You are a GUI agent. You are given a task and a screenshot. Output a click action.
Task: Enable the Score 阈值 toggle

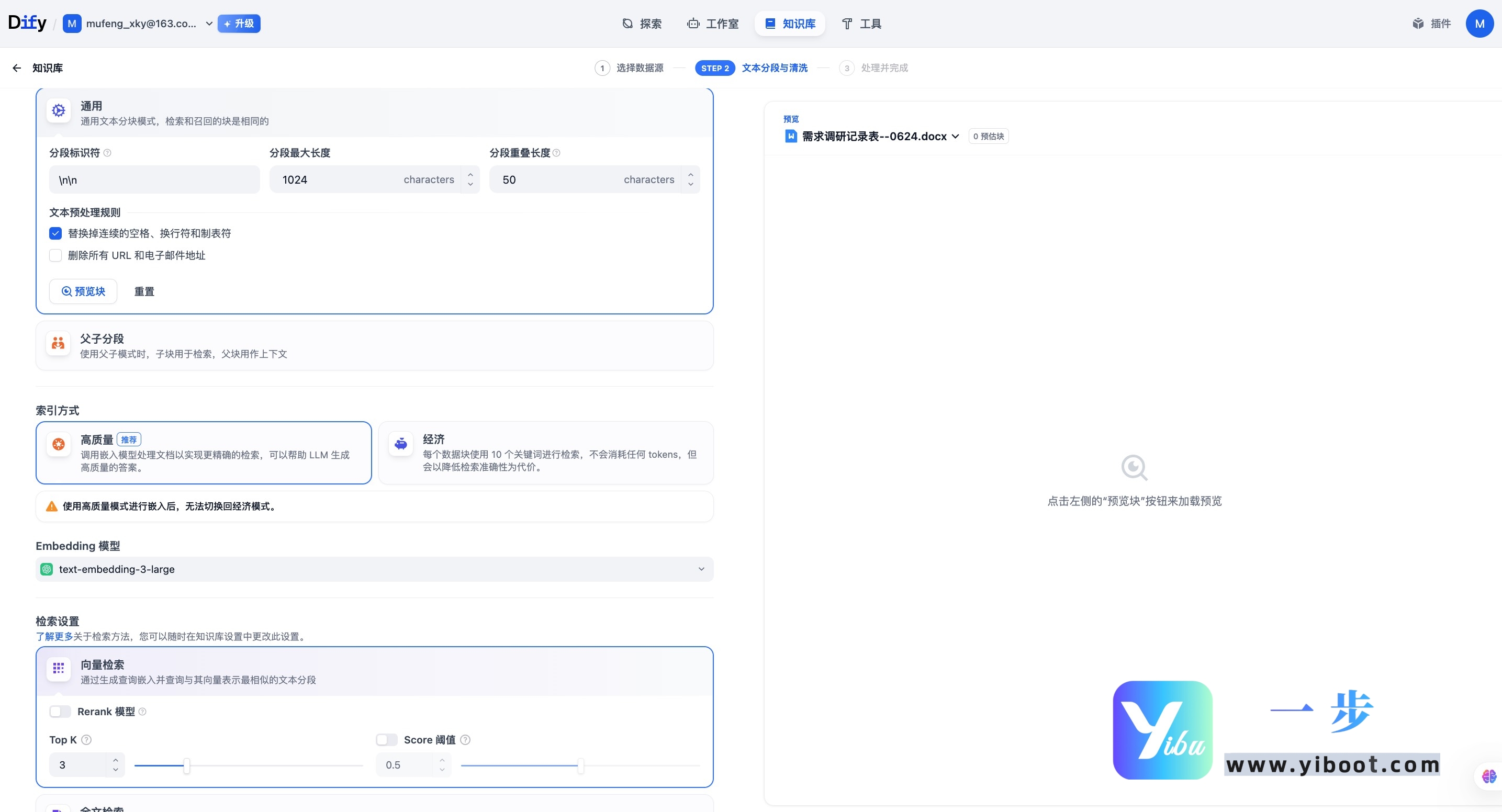386,739
